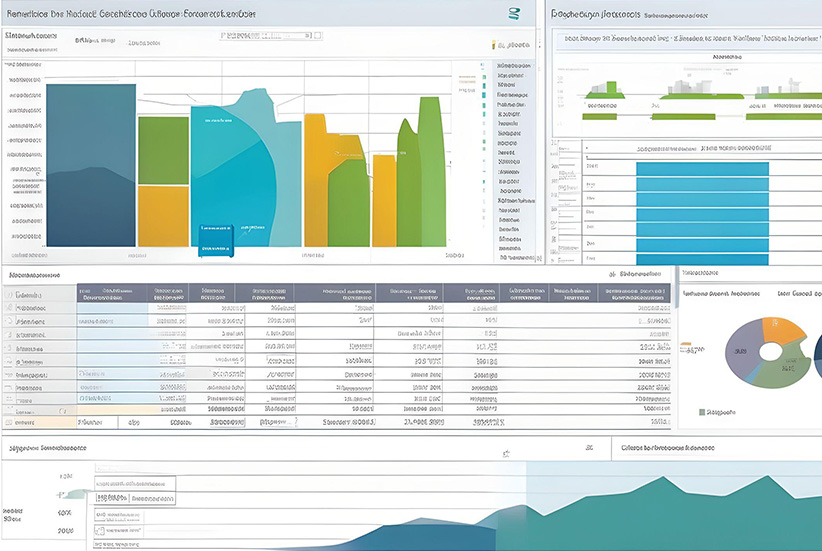The image size is (822, 551).
Task: Click the small icon above the table's right edge
Action: [x=610, y=273]
